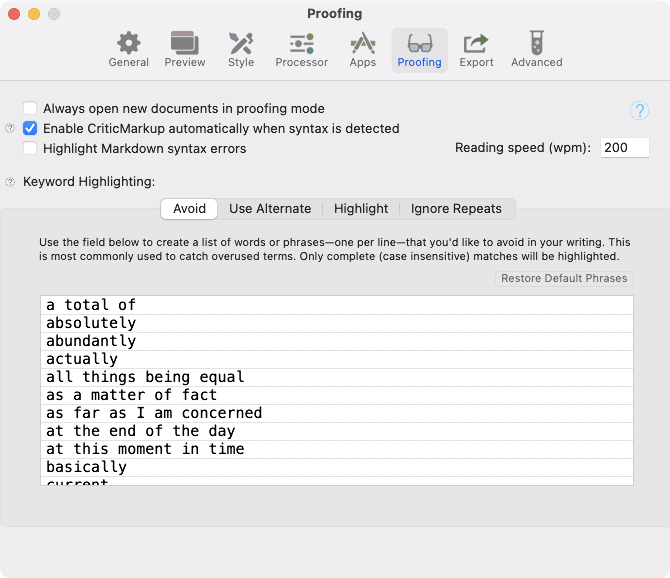The height and width of the screenshot is (578, 670).
Task: Select 'all things being equal' row
Action: (337, 377)
